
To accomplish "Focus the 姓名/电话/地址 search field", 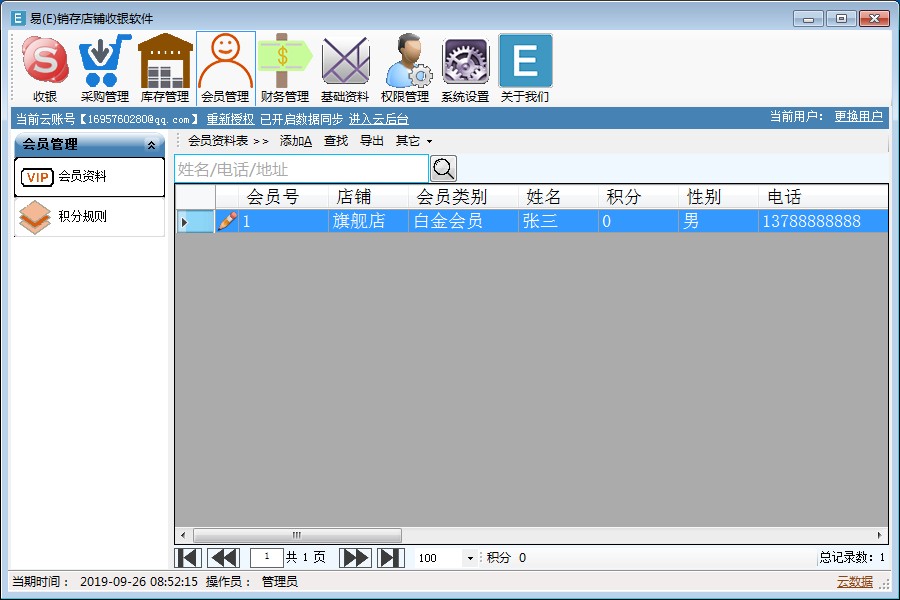I will [301, 169].
